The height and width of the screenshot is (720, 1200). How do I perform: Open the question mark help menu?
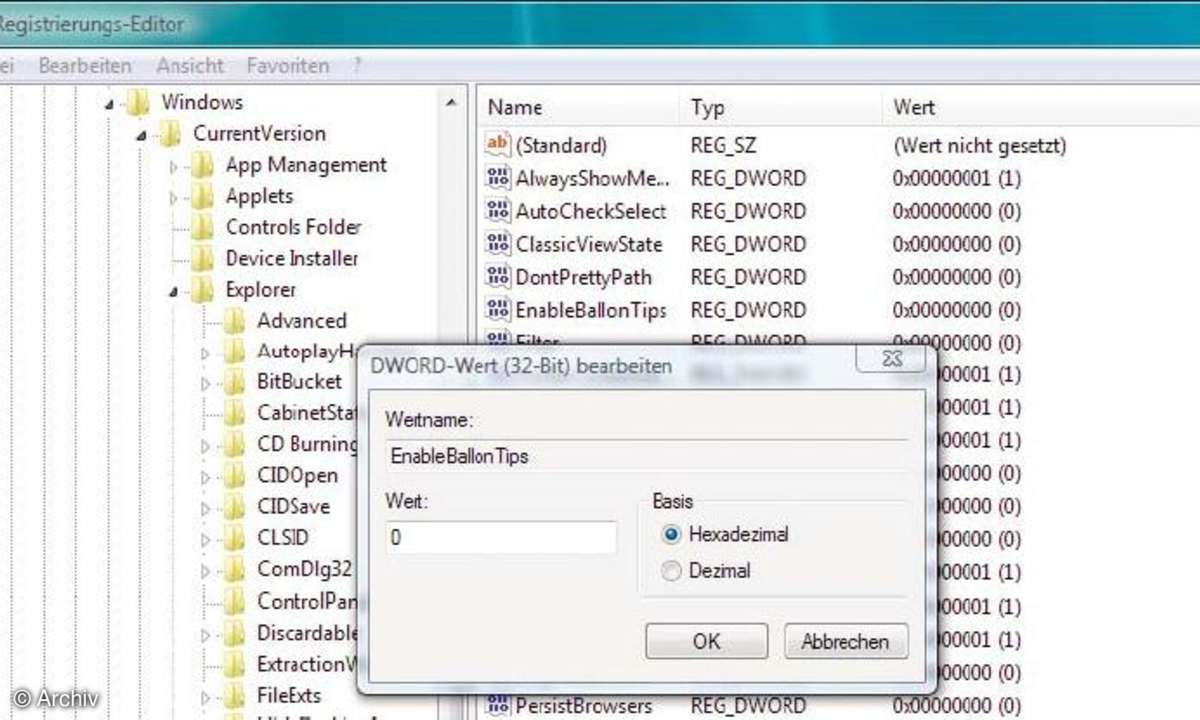click(x=357, y=66)
